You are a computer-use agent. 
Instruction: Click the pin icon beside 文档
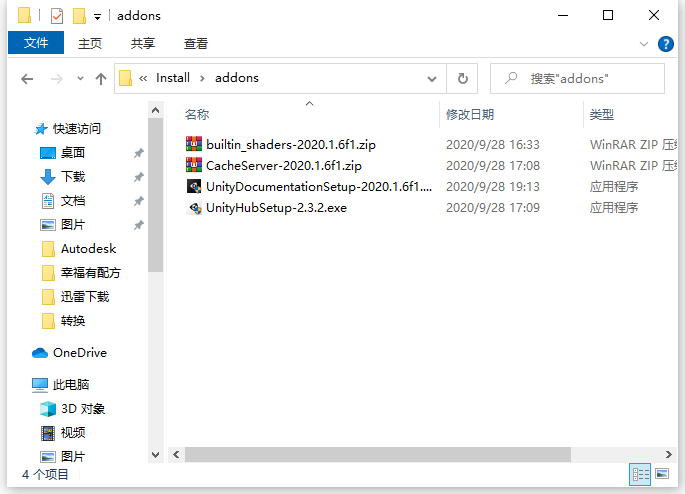point(138,201)
